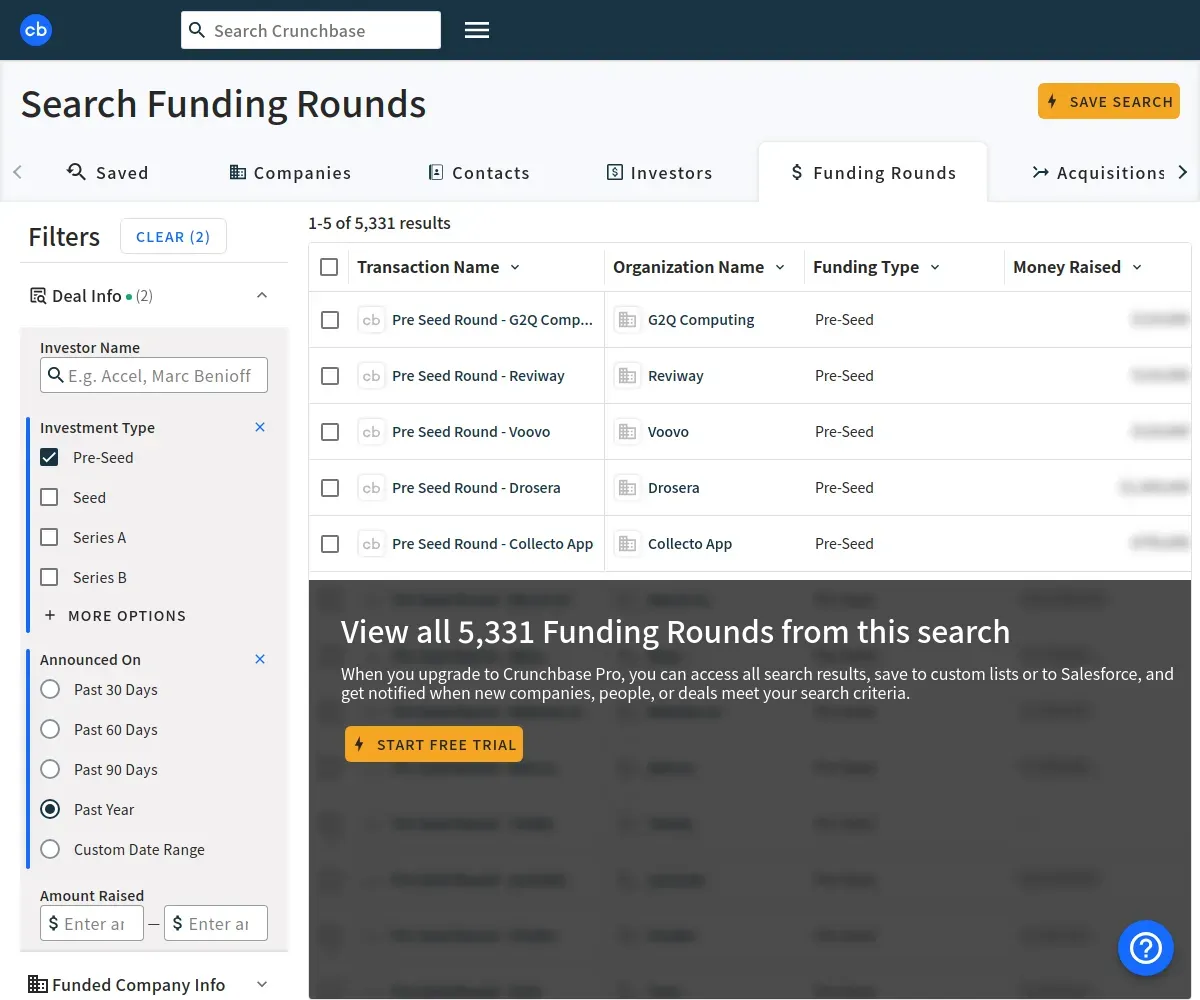Click the Clear (2) filters button

pyautogui.click(x=173, y=237)
